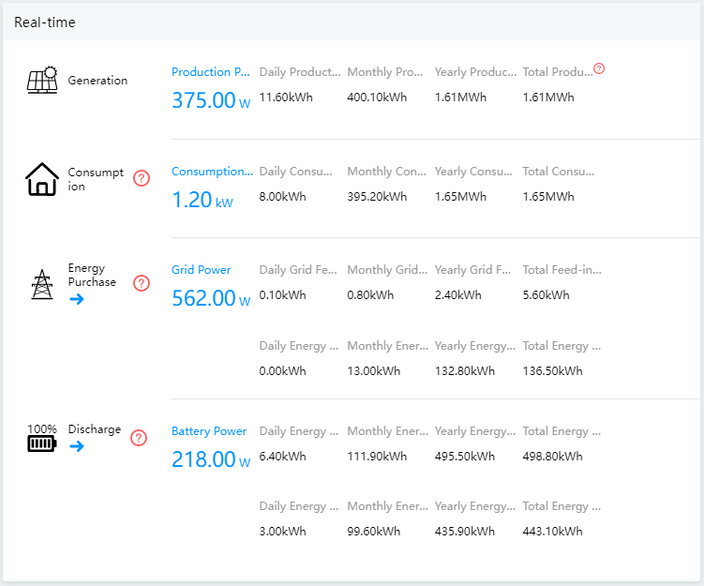Open the help icon beside Discharge
704x586 pixels.
[139, 438]
